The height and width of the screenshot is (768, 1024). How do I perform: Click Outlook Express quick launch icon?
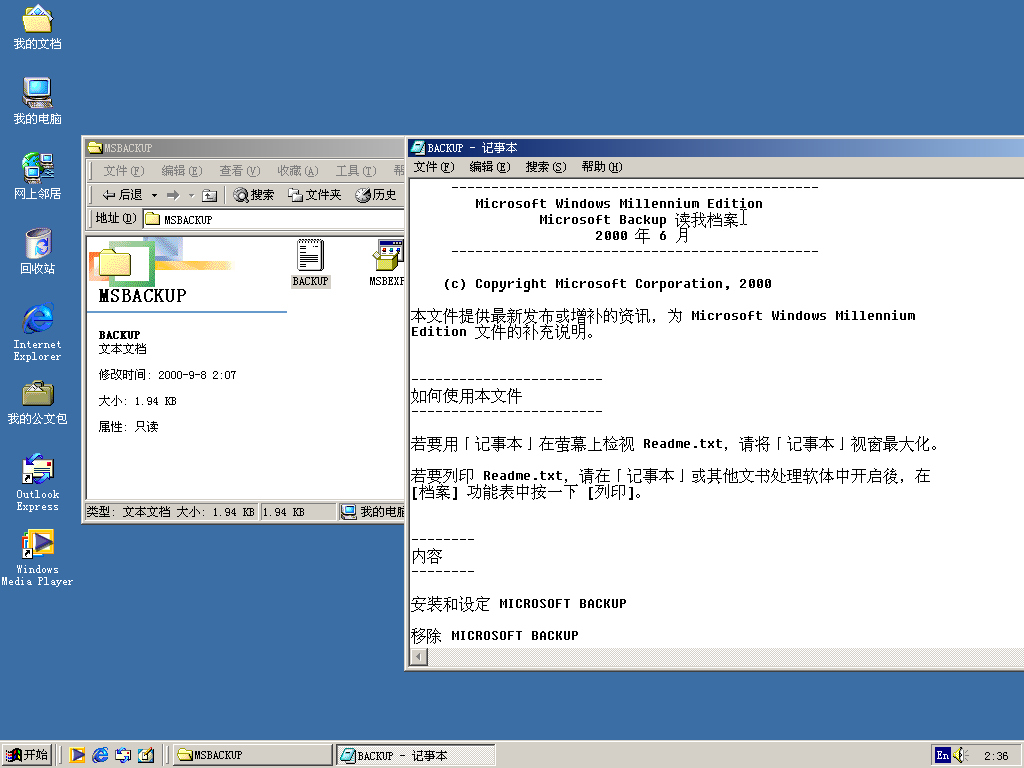tap(123, 755)
